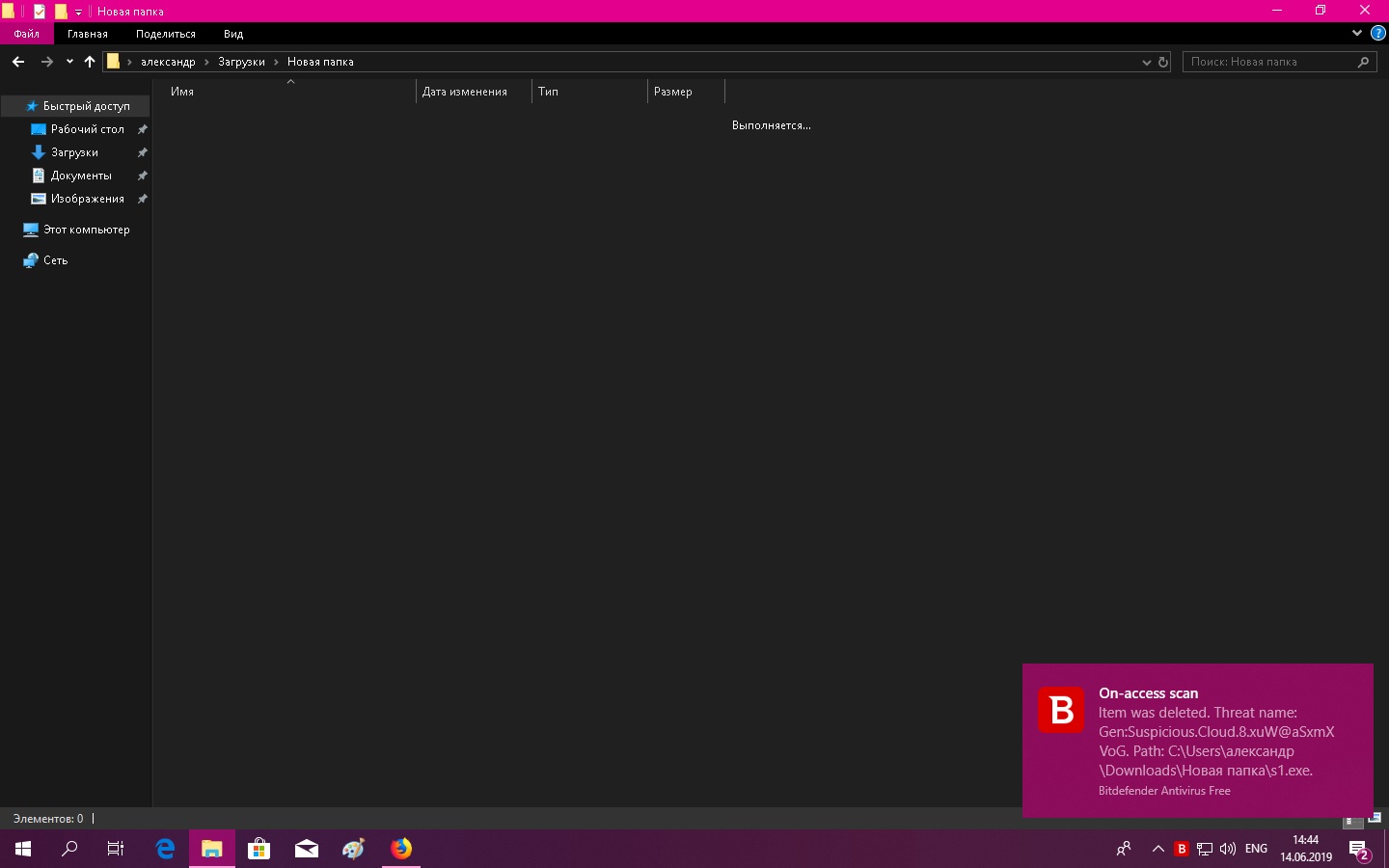Show hidden system tray icons

(1157, 849)
